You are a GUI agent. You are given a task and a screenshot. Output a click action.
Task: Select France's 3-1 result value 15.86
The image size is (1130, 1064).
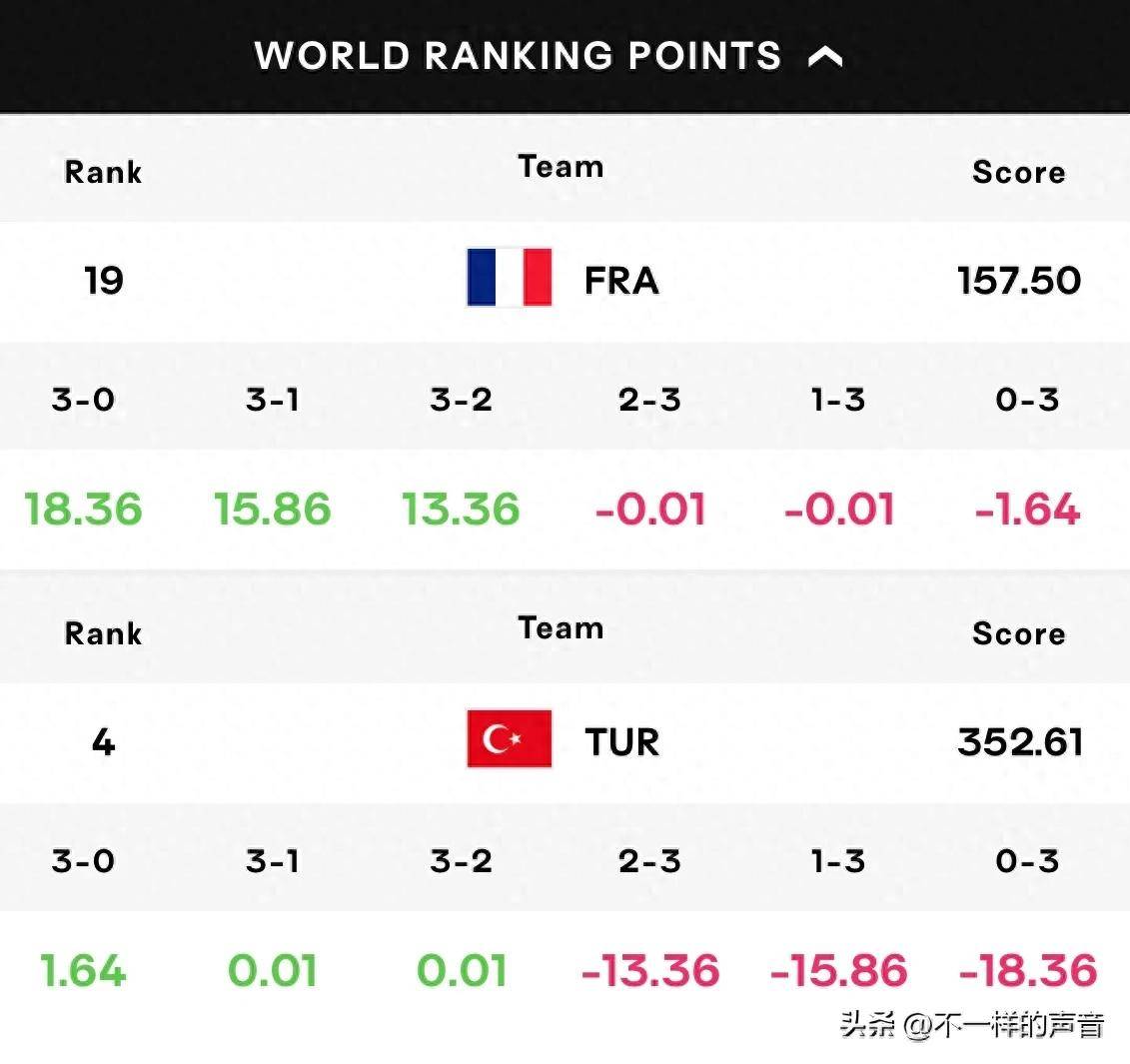273,509
